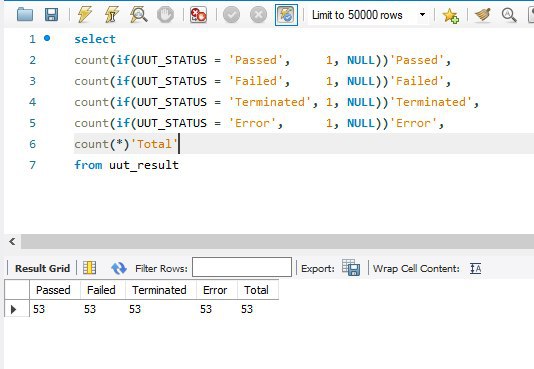Save the script with floppy disk icon
The image size is (534, 369).
click(x=51, y=15)
